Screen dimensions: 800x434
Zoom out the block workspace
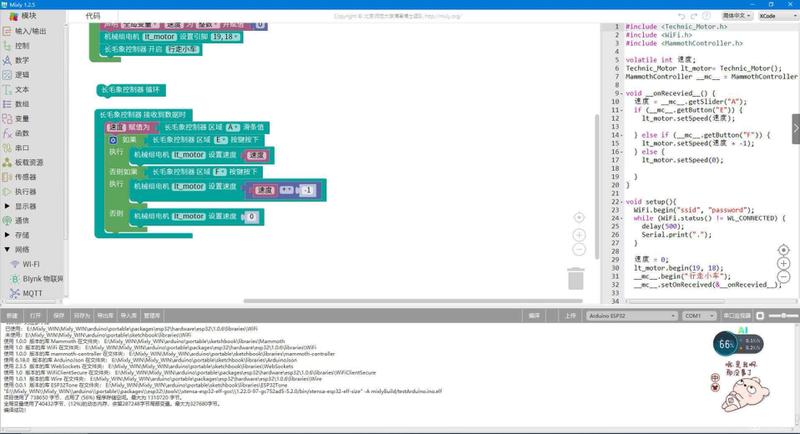point(579,250)
